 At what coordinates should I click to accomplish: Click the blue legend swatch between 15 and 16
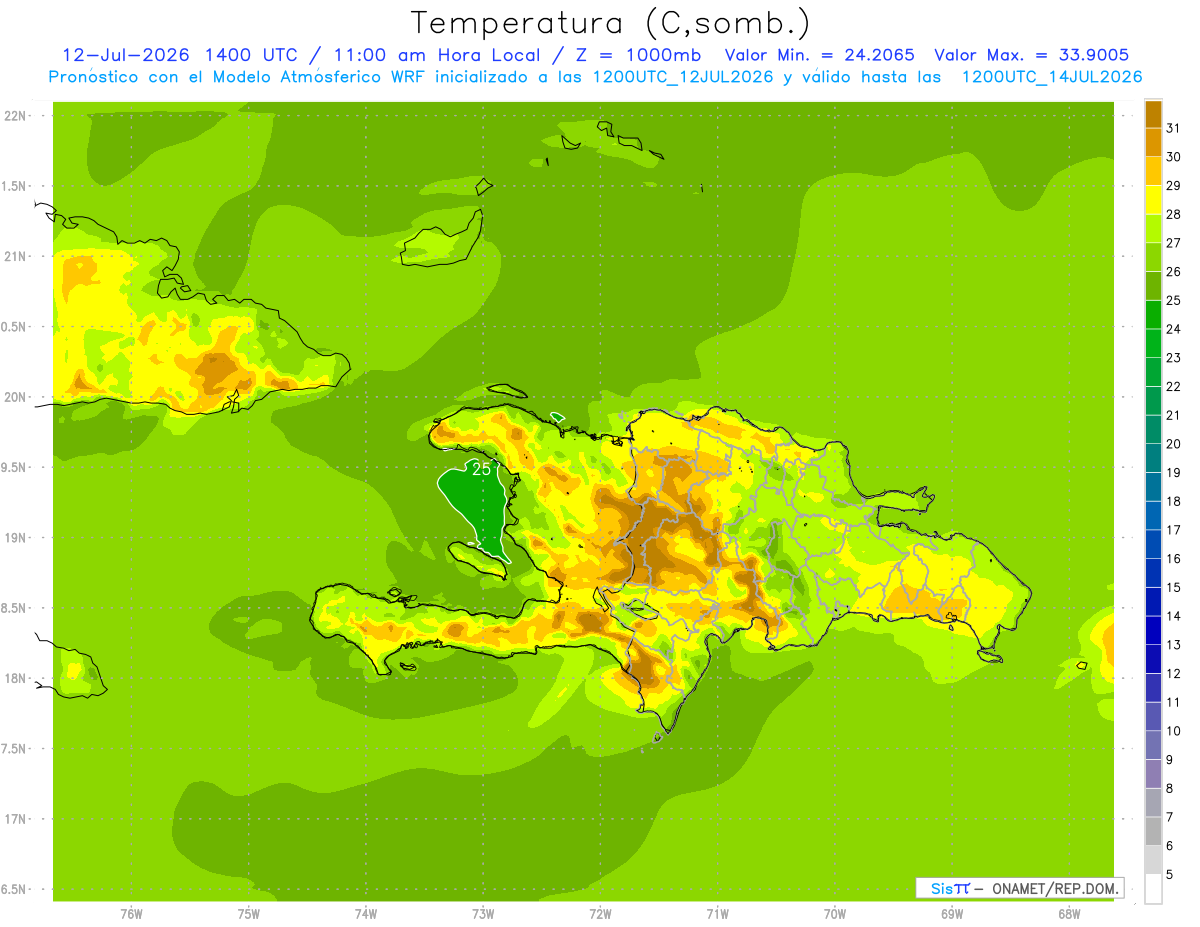click(x=1153, y=573)
